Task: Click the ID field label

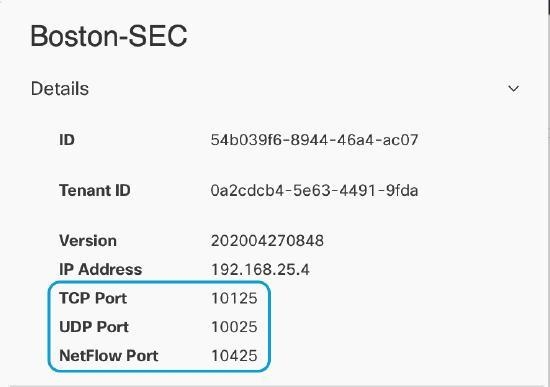Action: tap(67, 140)
